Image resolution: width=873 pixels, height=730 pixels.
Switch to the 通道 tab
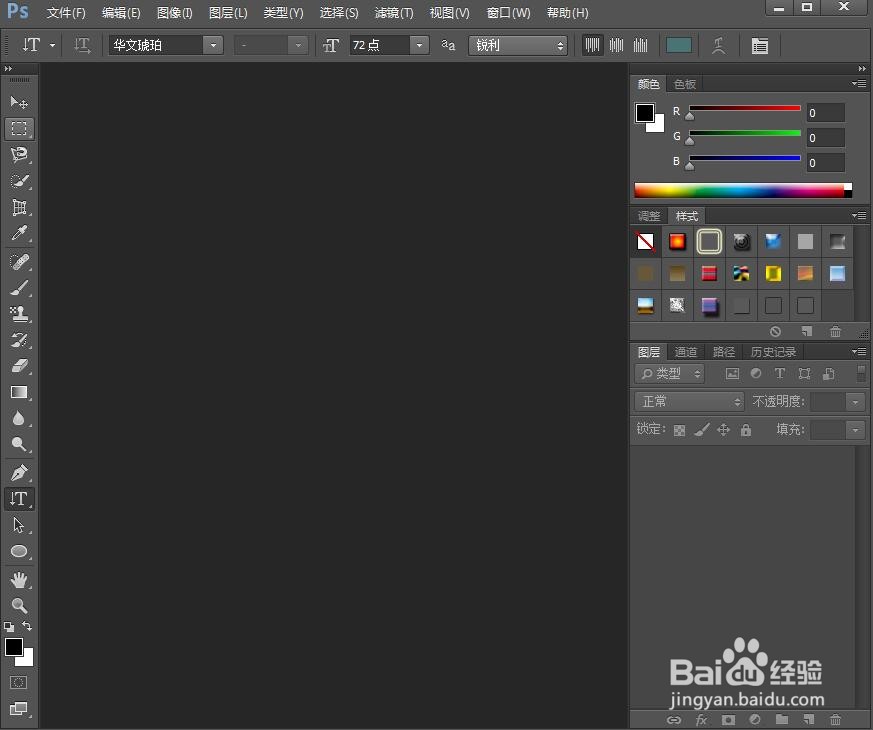click(685, 352)
